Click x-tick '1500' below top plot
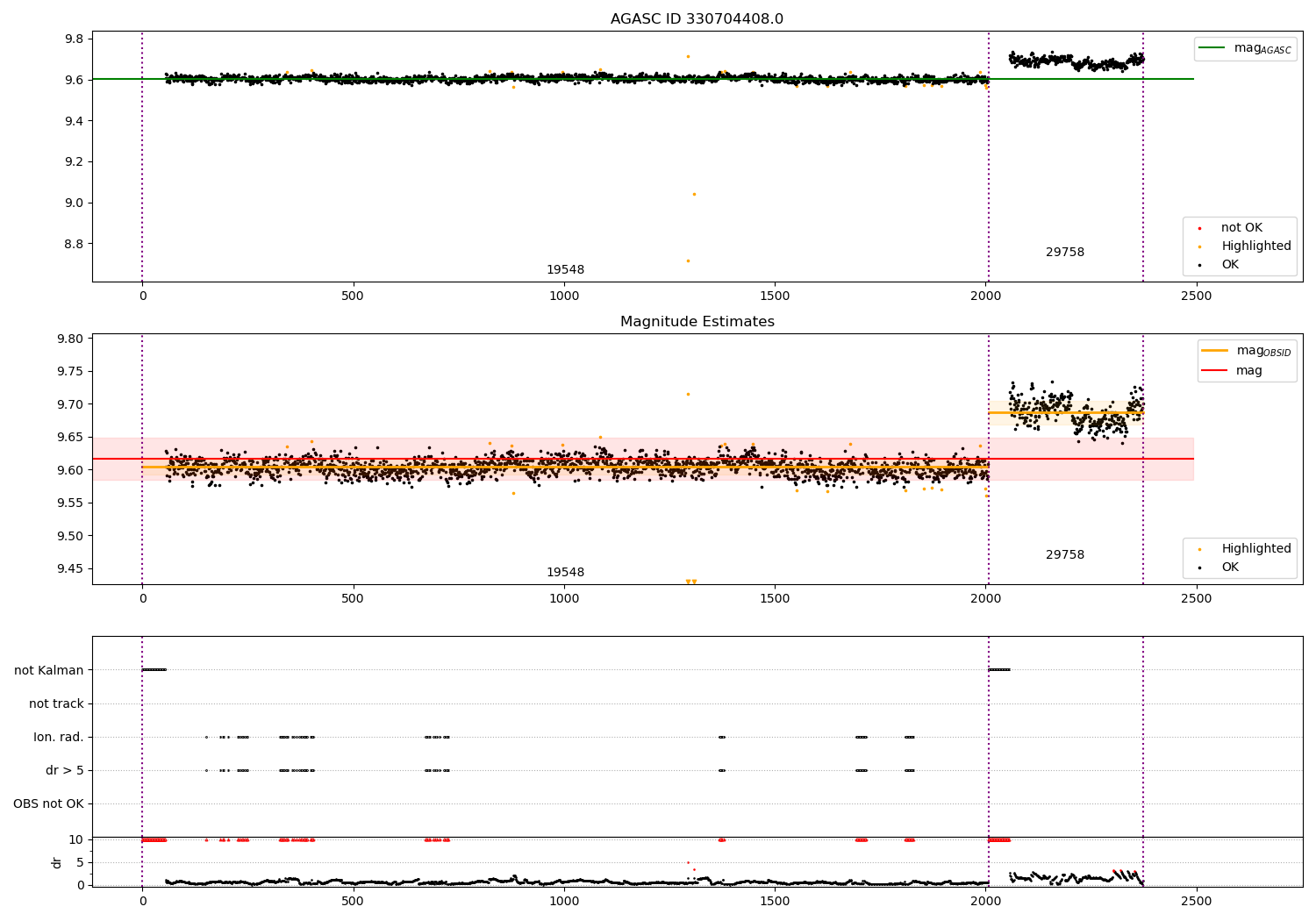 click(x=775, y=296)
